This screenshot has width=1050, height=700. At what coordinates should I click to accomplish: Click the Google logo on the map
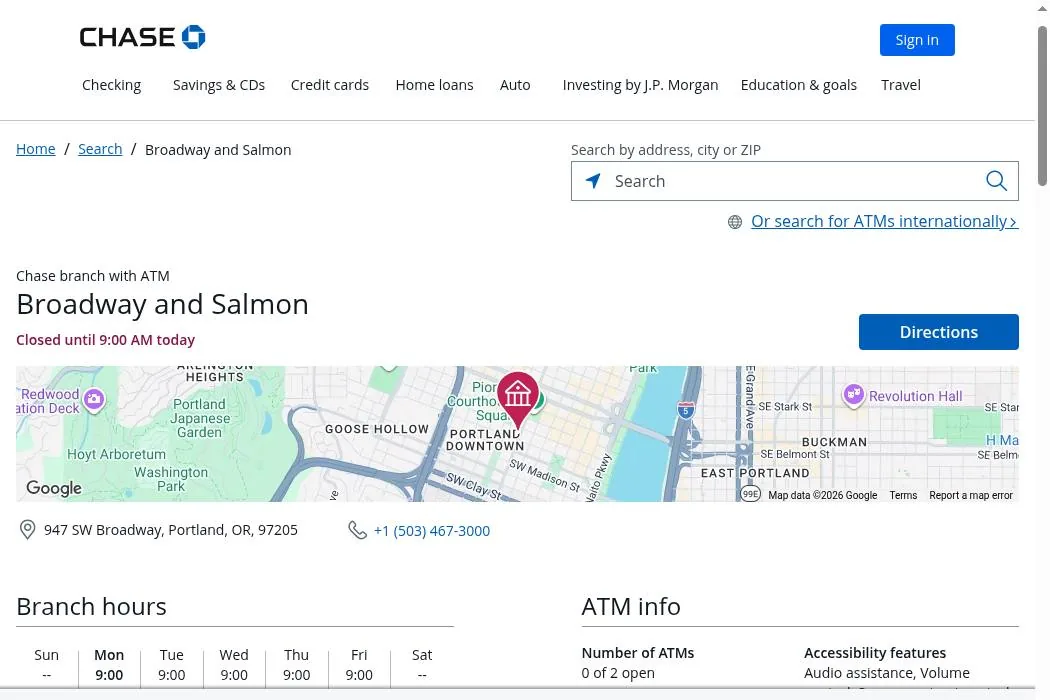coord(54,488)
